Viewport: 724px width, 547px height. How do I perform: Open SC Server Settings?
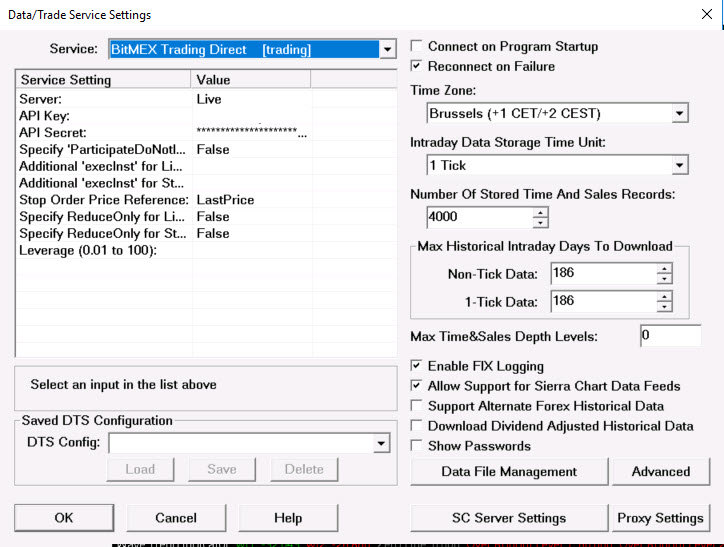tap(509, 518)
